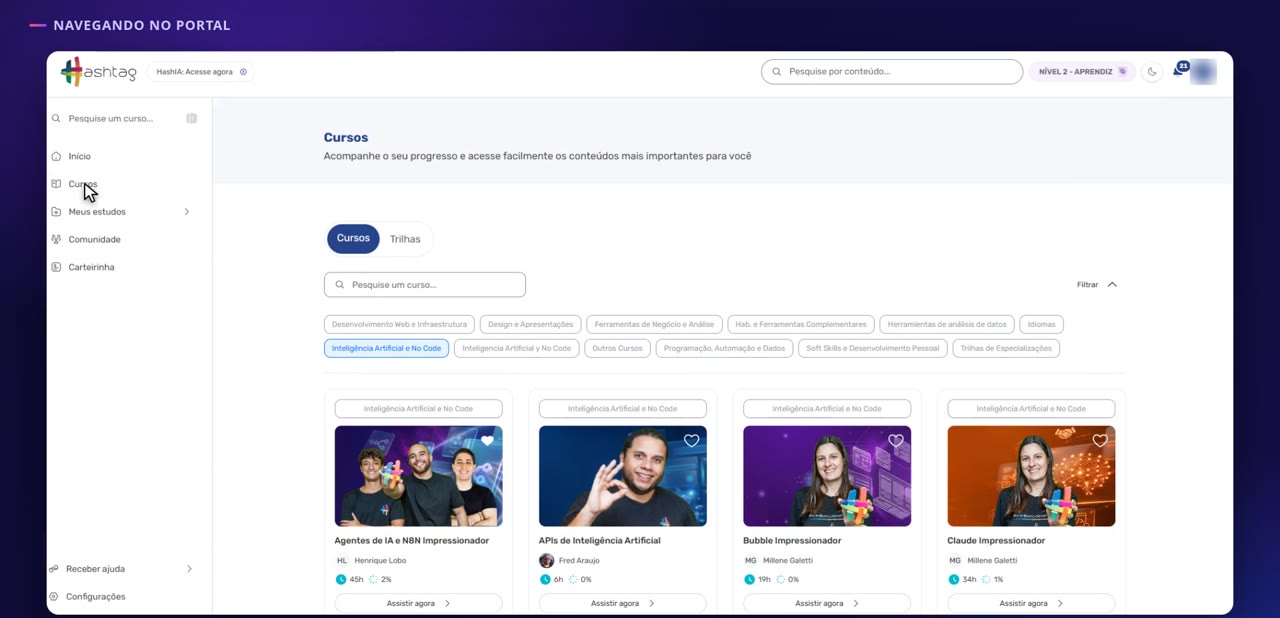Click Claude Impressionador title
The width and height of the screenshot is (1280, 618).
[x=996, y=541]
